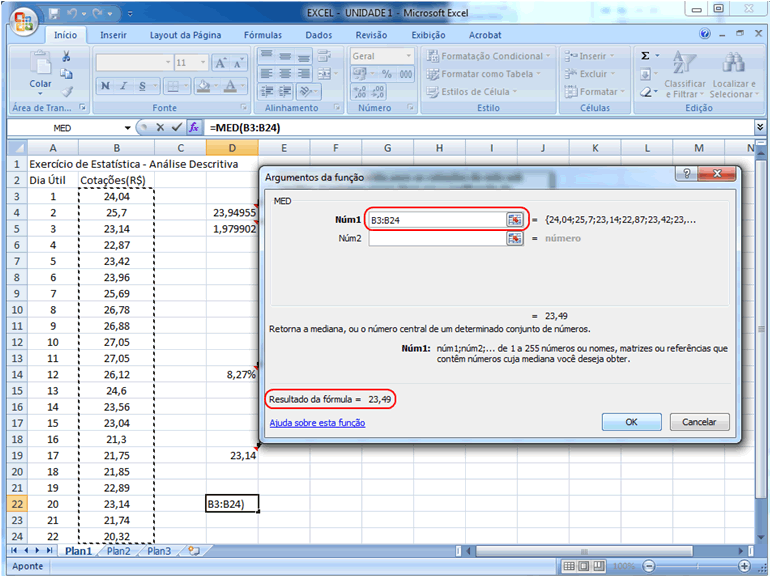This screenshot has height=576, width=770.
Task: Open the Name Box dropdown arrow
Action: (127, 128)
